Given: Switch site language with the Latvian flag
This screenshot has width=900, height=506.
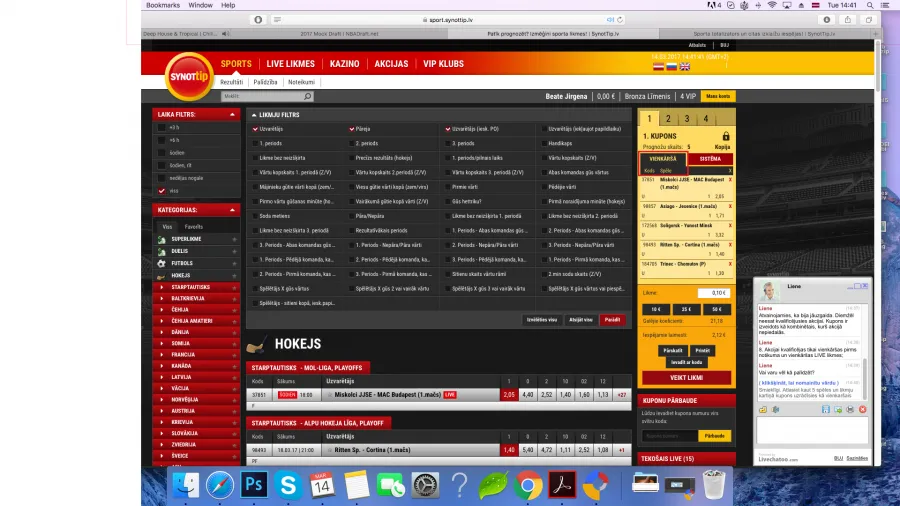Looking at the screenshot, I should [658, 67].
